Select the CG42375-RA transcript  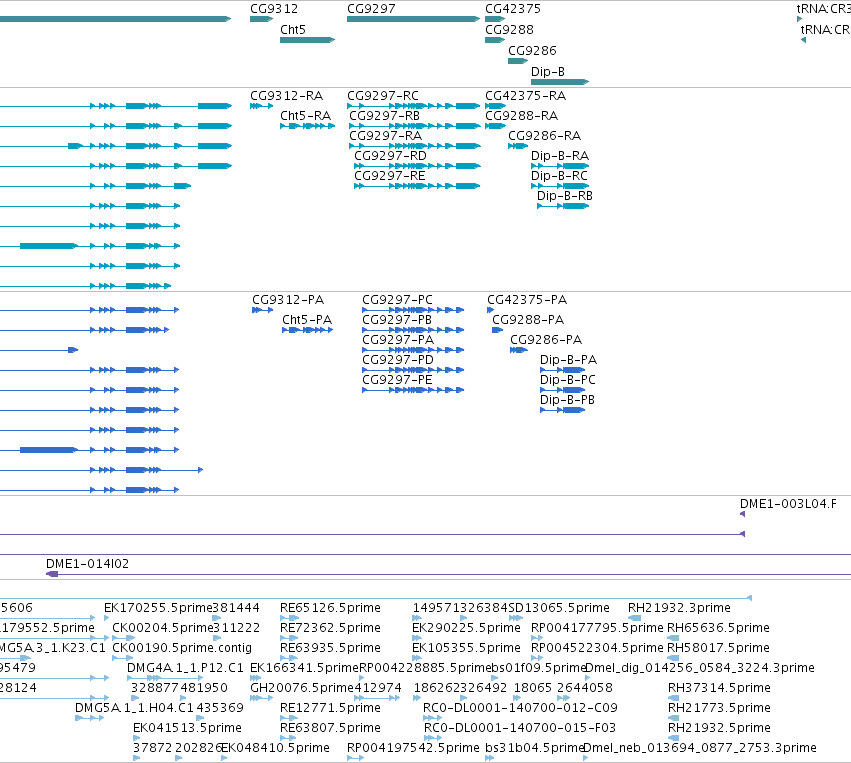click(x=495, y=106)
